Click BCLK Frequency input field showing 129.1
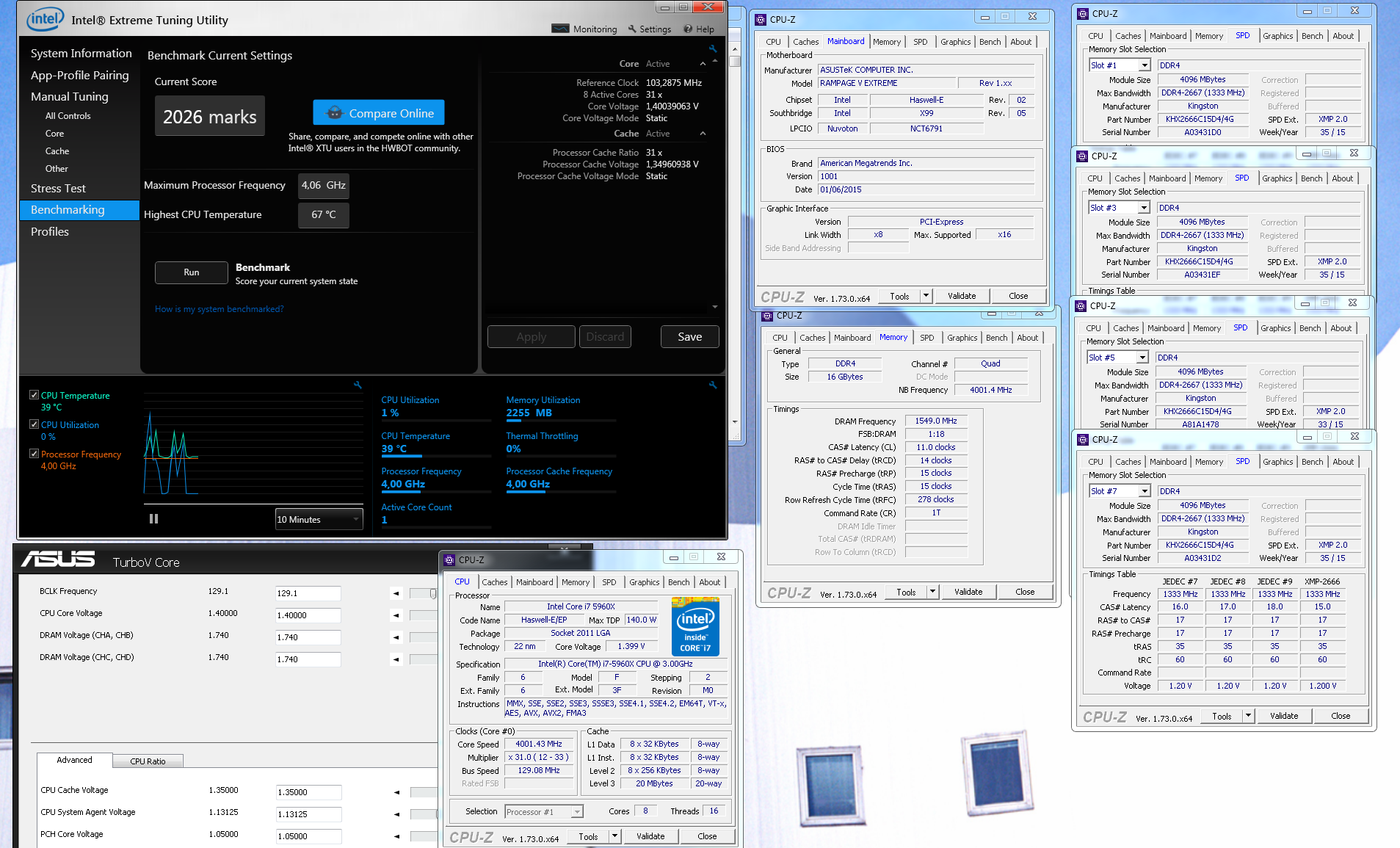Image resolution: width=1400 pixels, height=848 pixels. 308,593
